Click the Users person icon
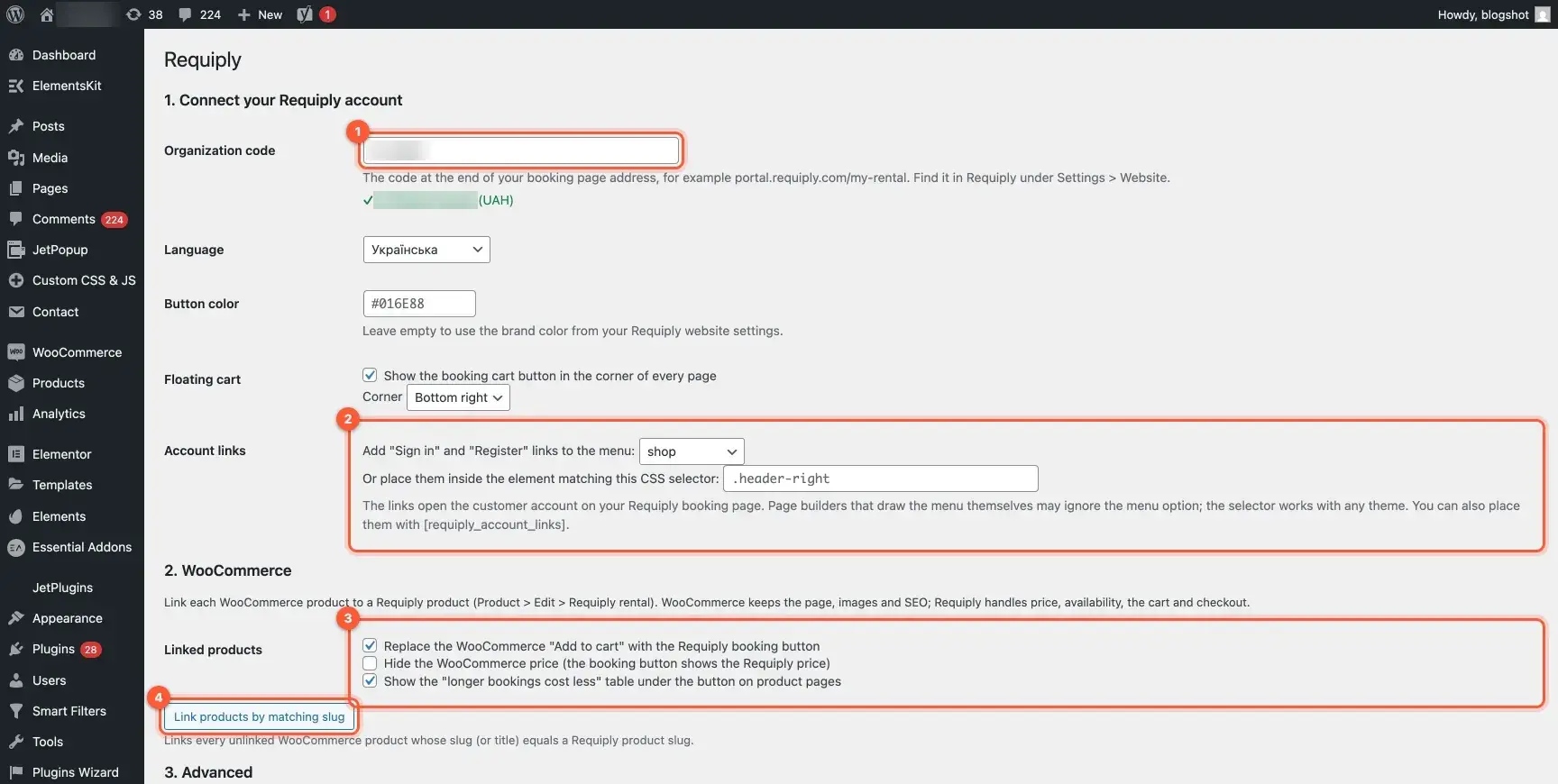Image resolution: width=1558 pixels, height=784 pixels. click(x=16, y=680)
